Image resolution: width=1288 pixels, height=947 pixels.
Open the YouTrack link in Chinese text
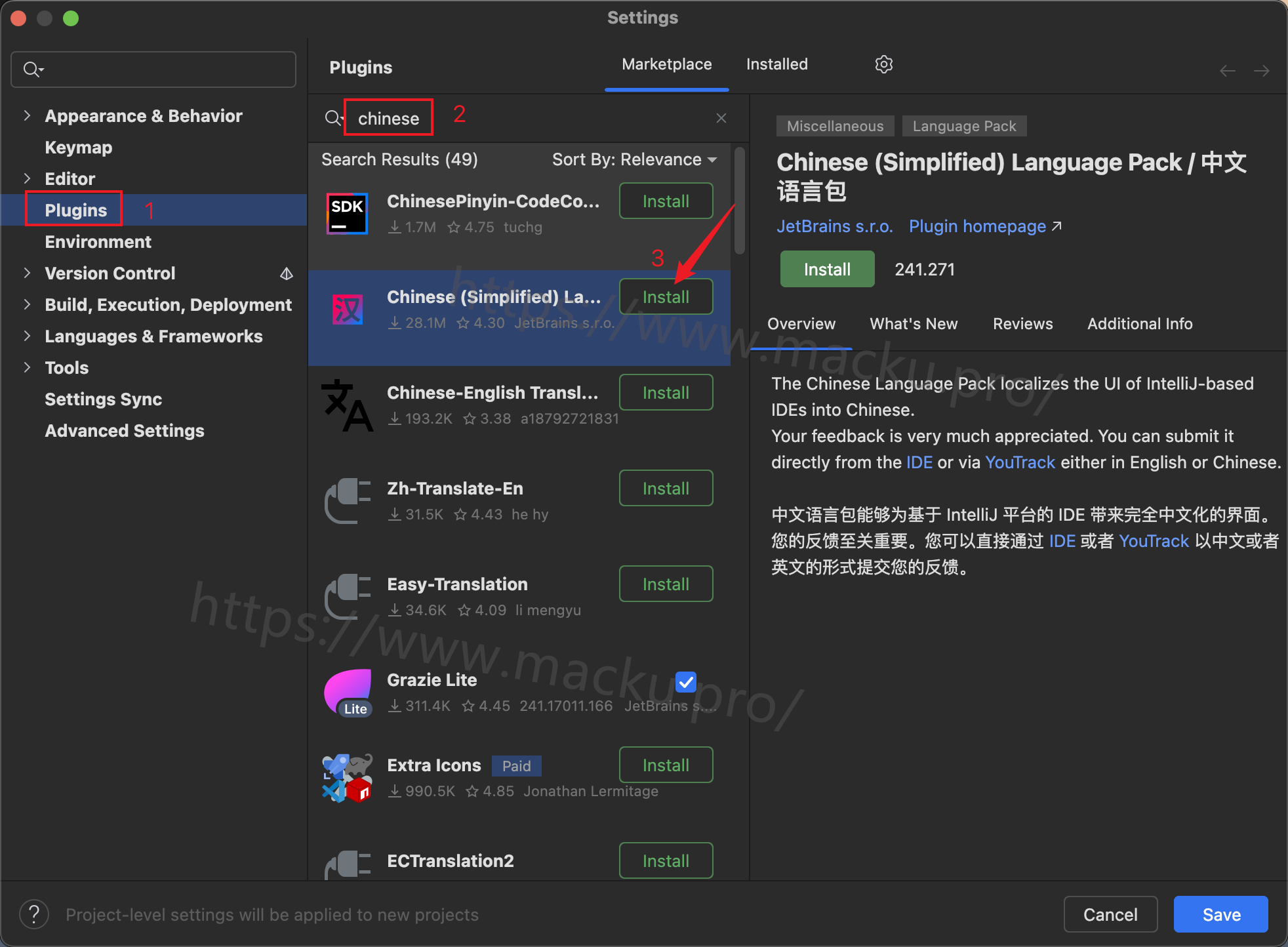pos(1154,541)
